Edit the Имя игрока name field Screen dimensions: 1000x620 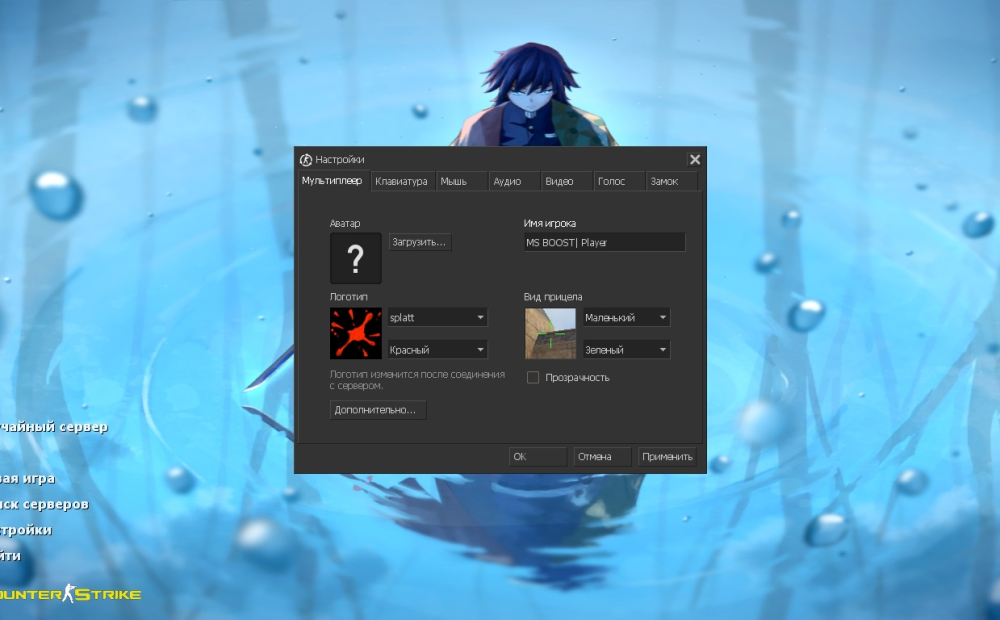tap(605, 242)
